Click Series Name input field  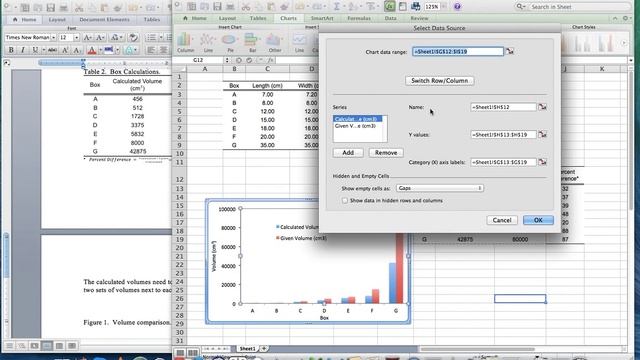pos(503,107)
